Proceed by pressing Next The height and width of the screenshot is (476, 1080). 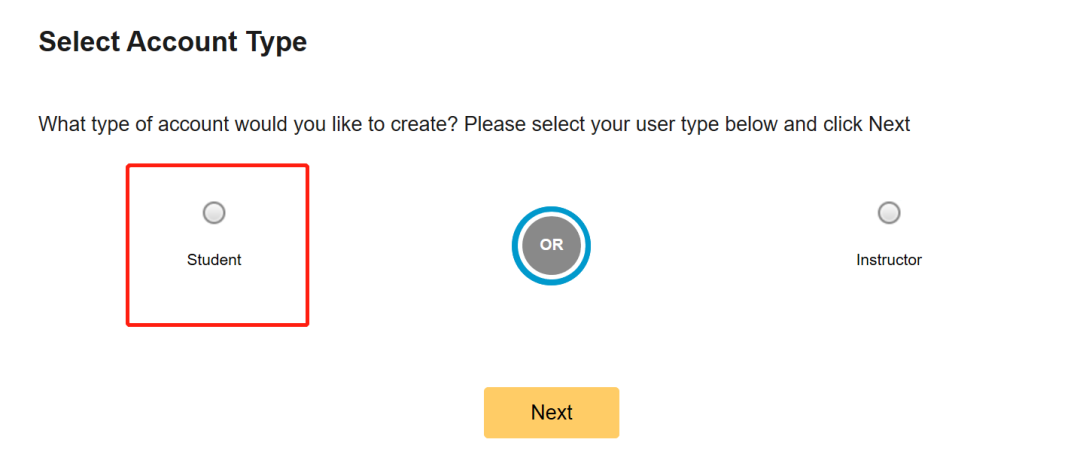point(551,412)
